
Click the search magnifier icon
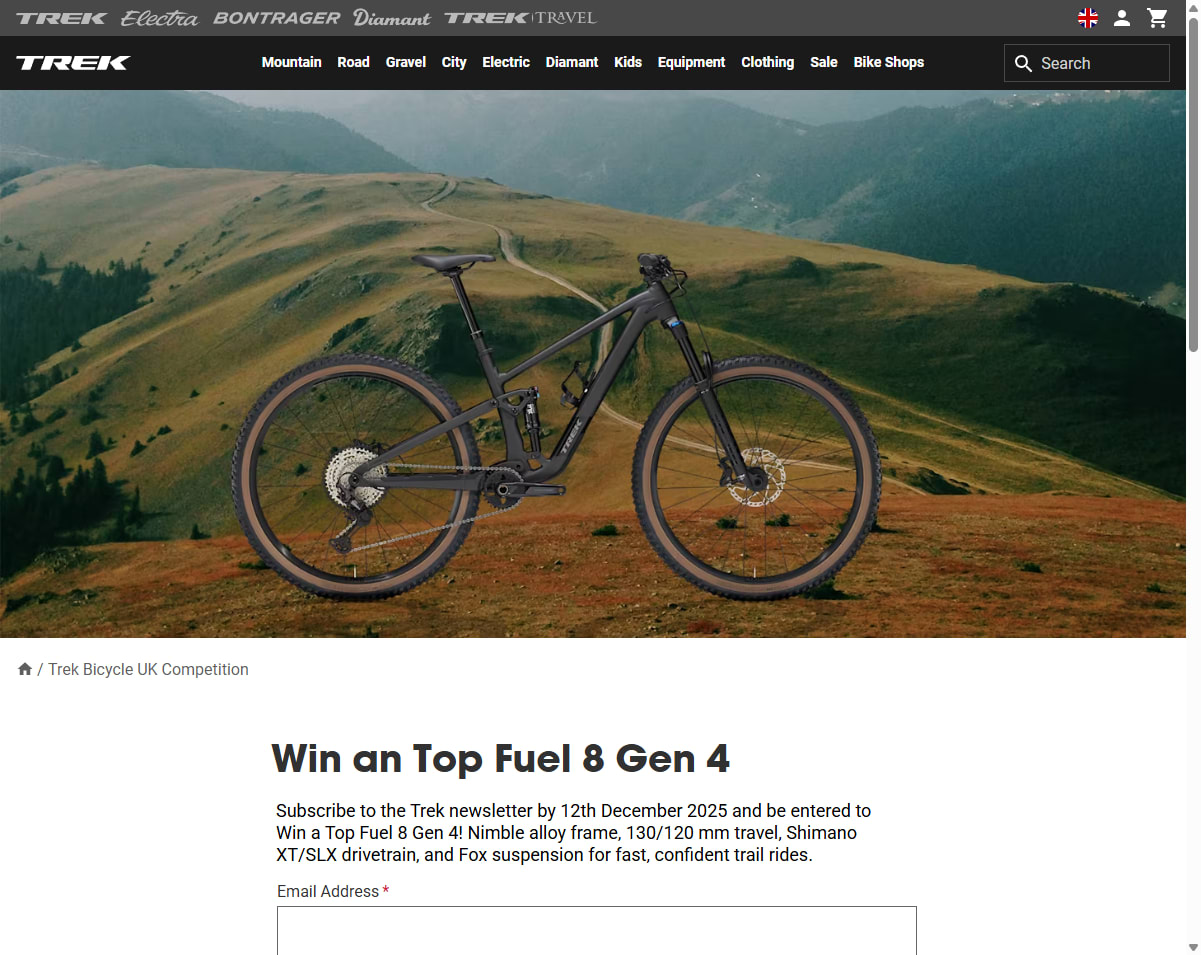[x=1023, y=63]
